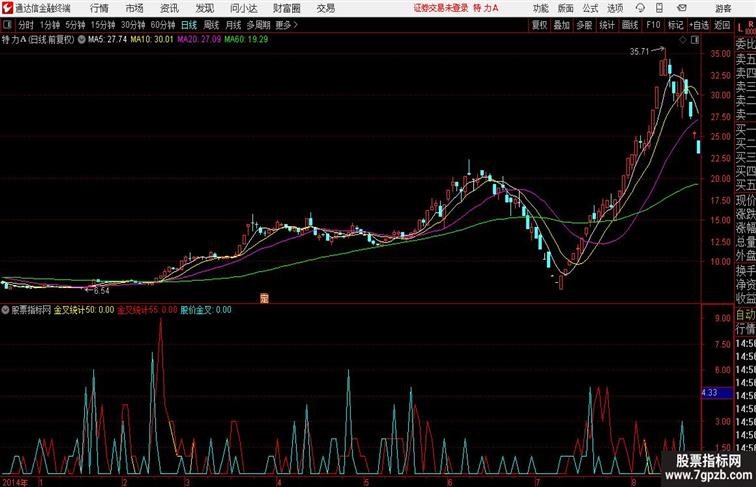The width and height of the screenshot is (756, 487).
Task: Switch to 30分钟 period
Action: tap(133, 25)
